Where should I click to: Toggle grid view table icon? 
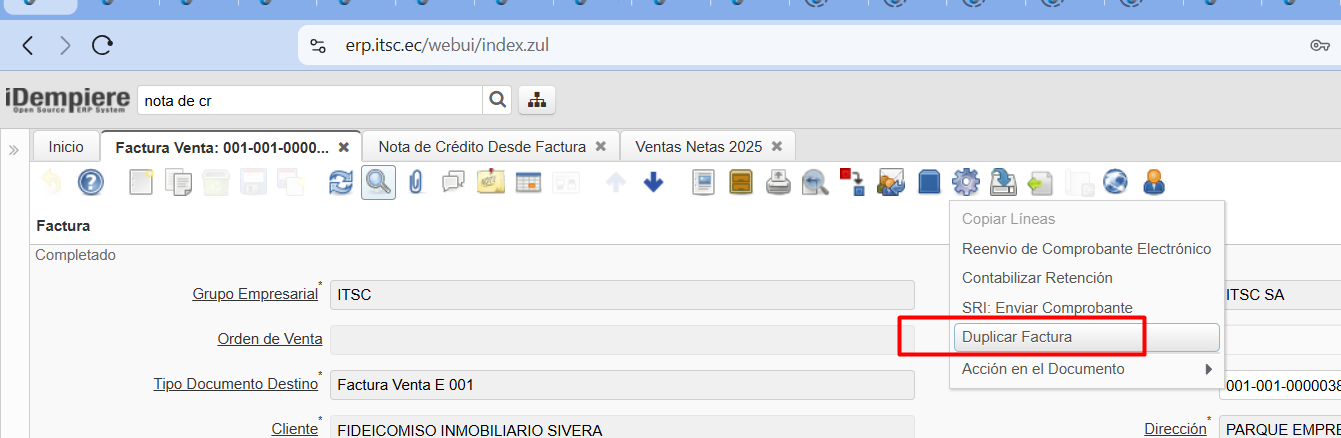(x=528, y=182)
